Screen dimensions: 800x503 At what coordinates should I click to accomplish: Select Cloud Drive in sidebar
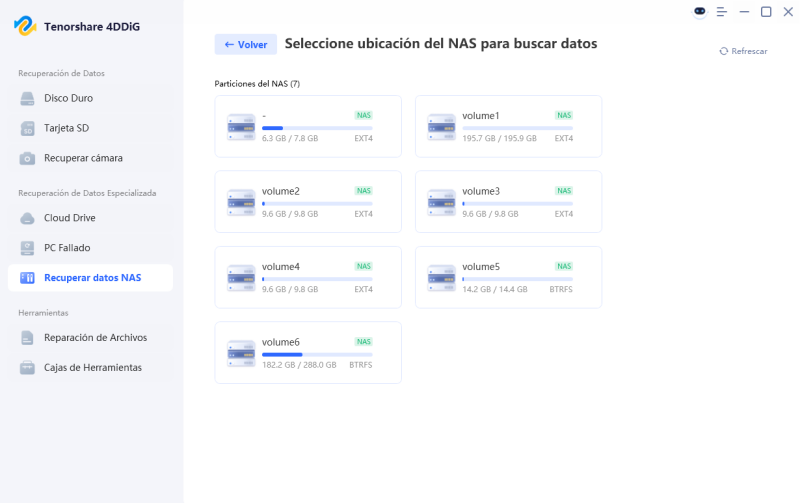(90, 218)
